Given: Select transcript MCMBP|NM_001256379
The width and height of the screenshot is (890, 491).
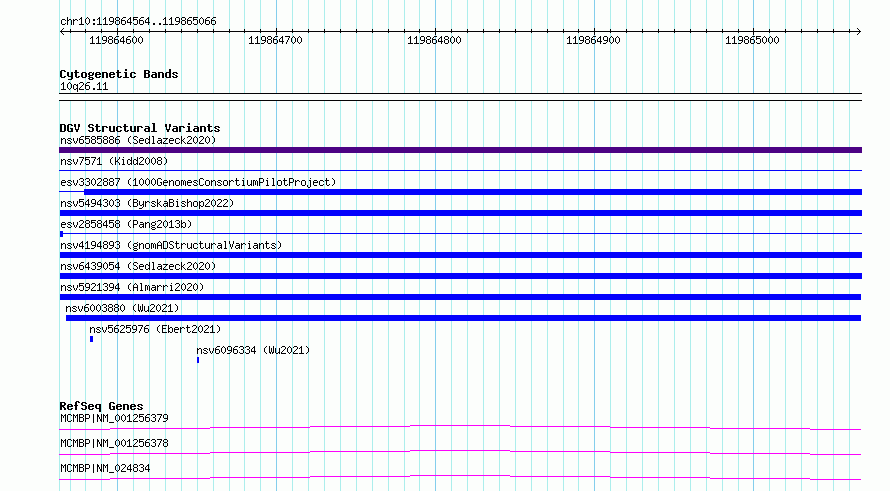Looking at the screenshot, I should [x=114, y=418].
